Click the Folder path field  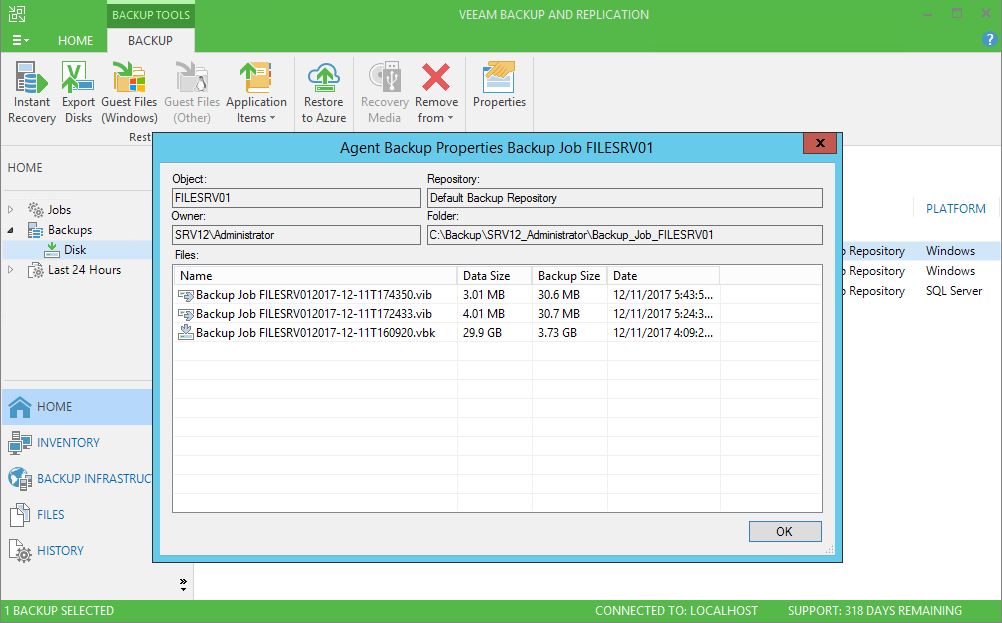click(x=624, y=235)
